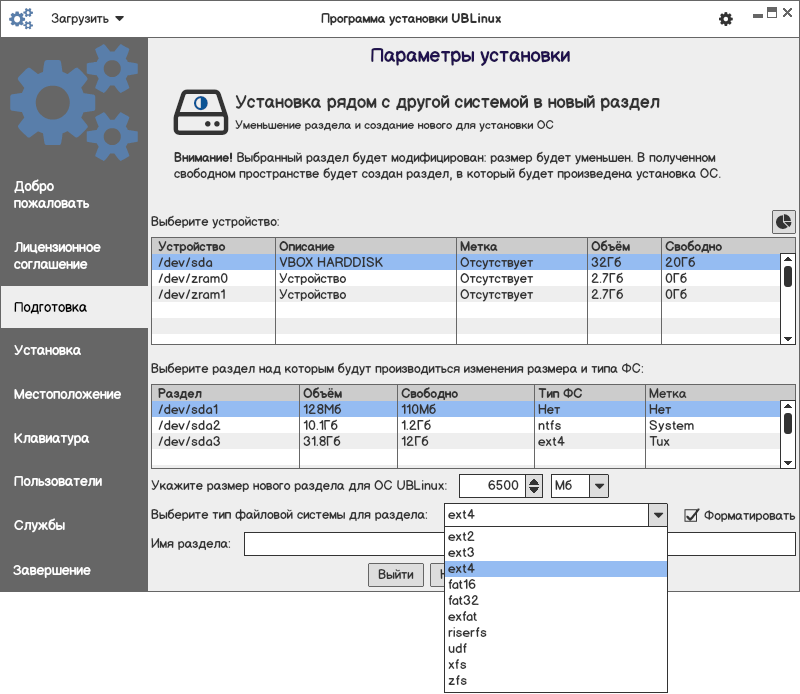Image resolution: width=800 pixels, height=694 pixels.
Task: Close the installer window
Action: point(787,13)
